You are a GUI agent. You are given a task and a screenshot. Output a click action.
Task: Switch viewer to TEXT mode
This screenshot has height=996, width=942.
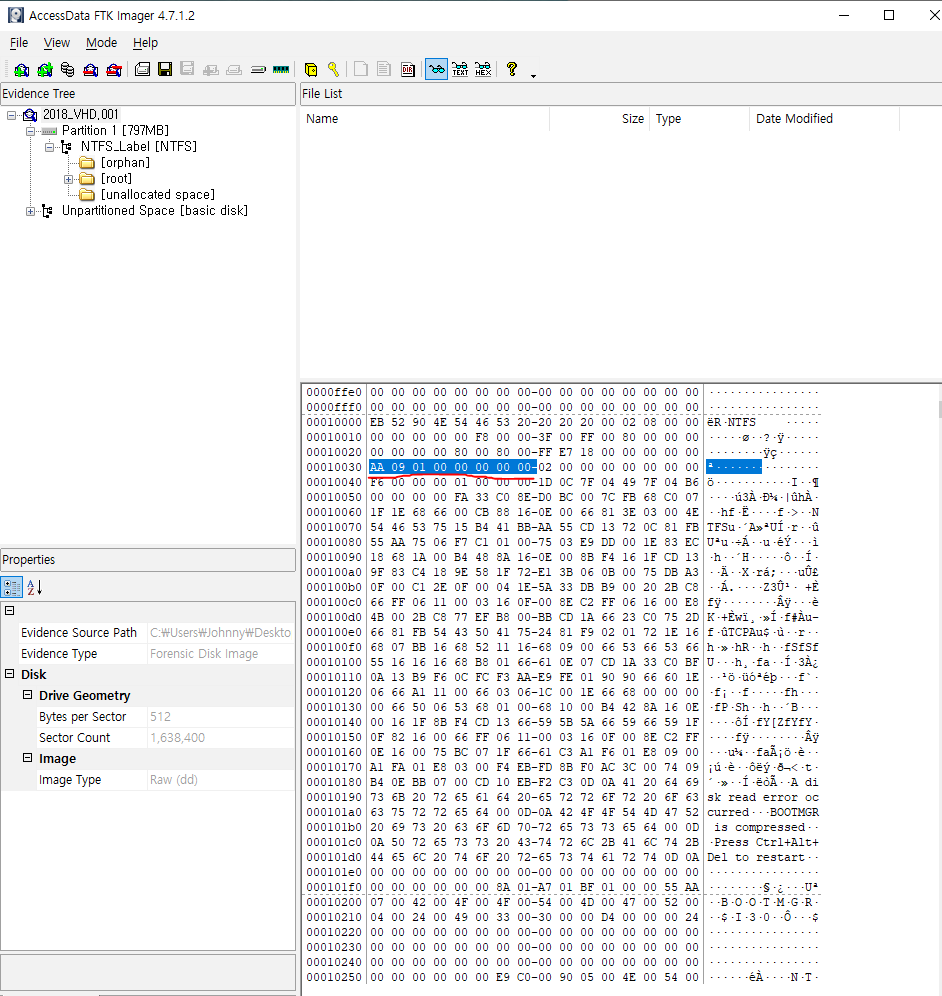coord(461,69)
